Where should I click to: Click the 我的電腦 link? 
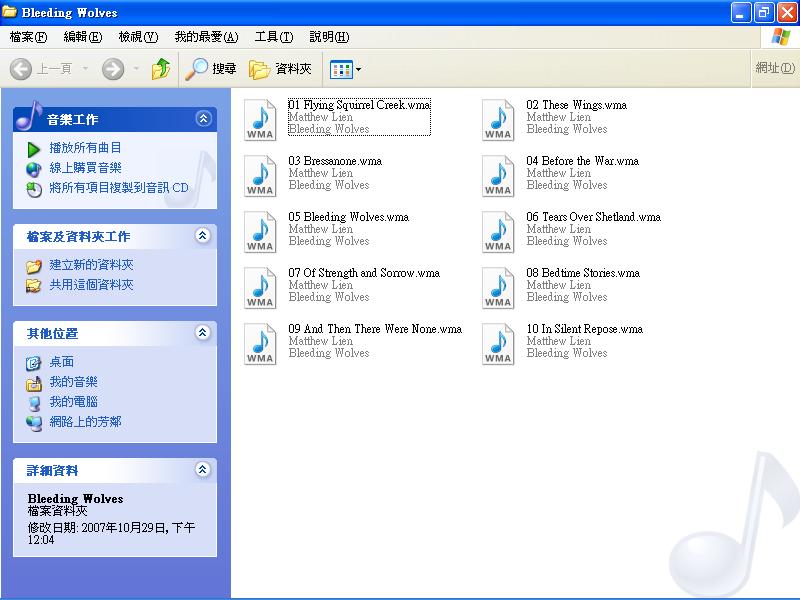73,402
